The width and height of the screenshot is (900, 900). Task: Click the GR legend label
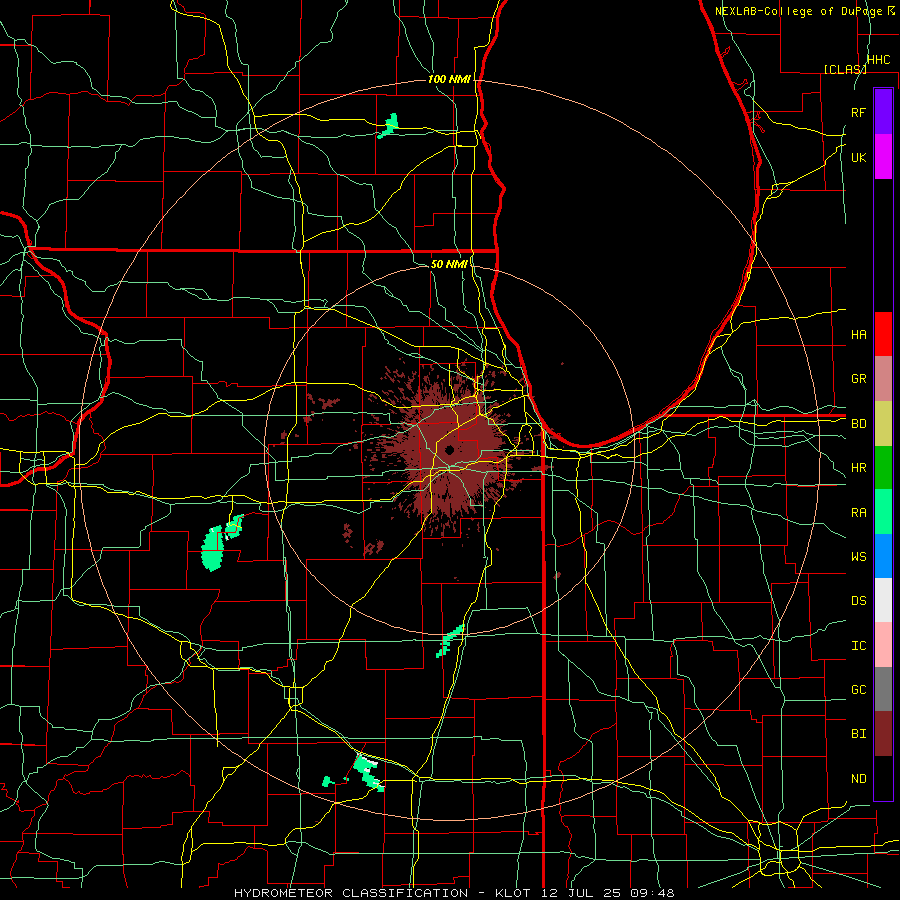(858, 379)
